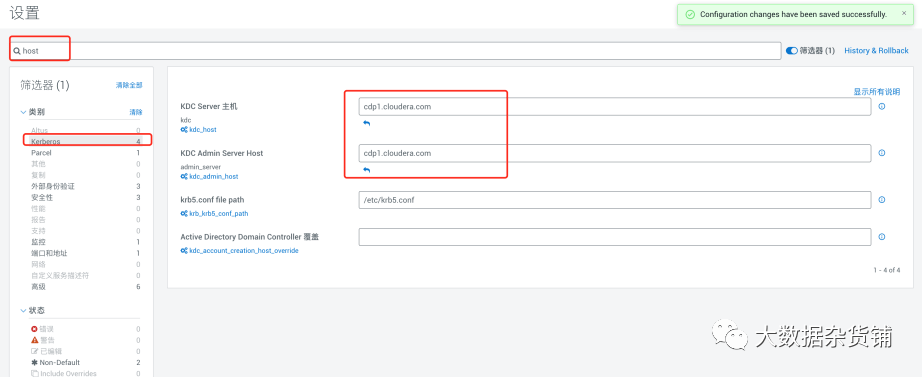Filter by Include Overrides status

[85, 373]
